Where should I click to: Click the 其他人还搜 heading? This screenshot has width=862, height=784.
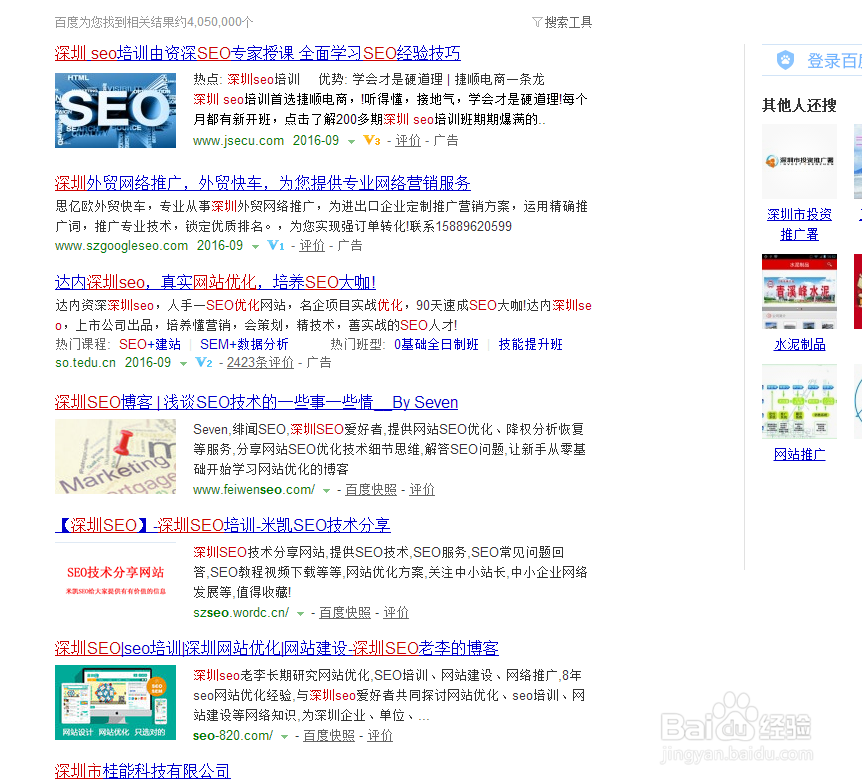click(799, 105)
